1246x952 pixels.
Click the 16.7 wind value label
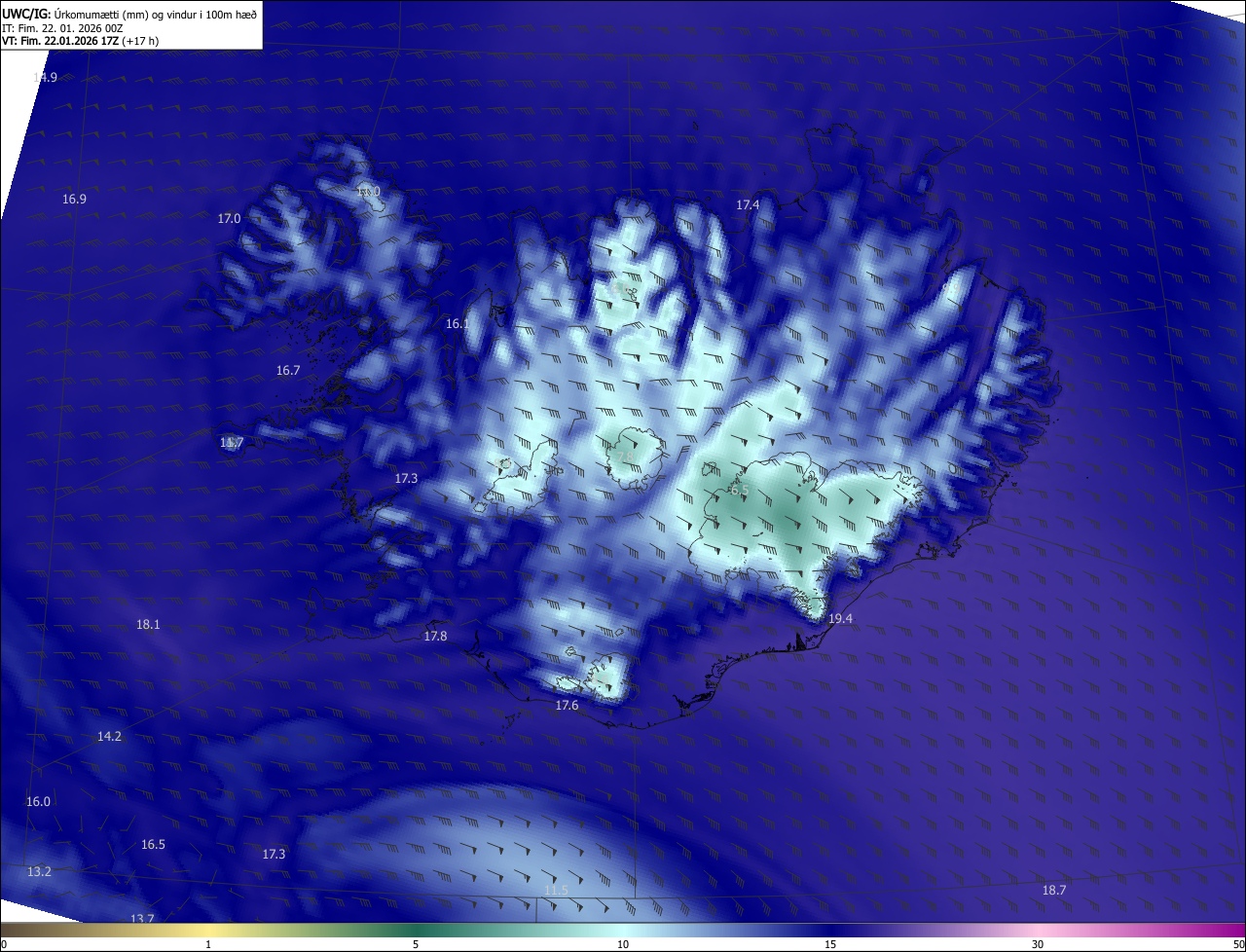pyautogui.click(x=288, y=370)
